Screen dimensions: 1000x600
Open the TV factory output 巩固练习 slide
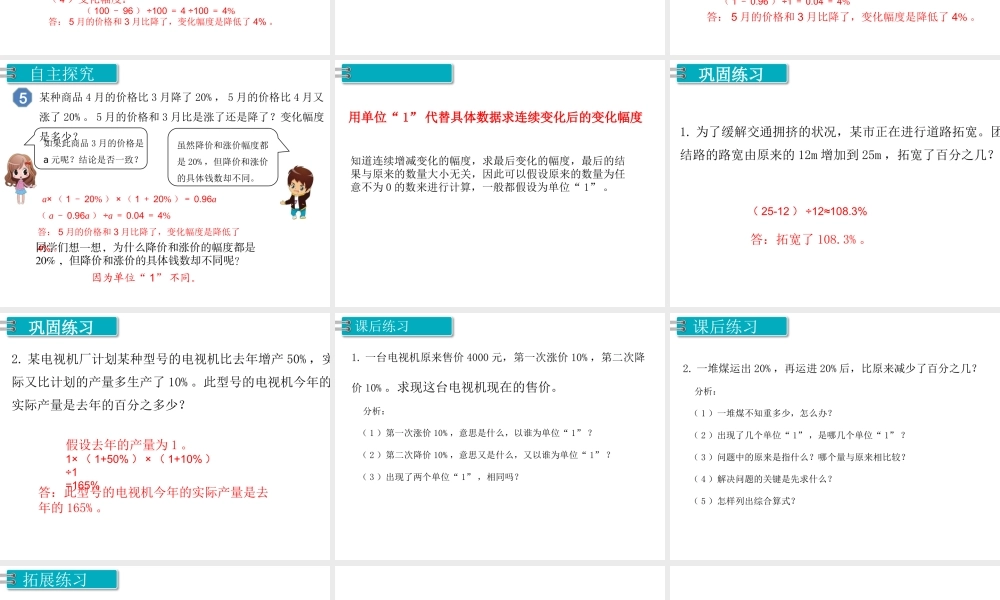pyautogui.click(x=165, y=435)
